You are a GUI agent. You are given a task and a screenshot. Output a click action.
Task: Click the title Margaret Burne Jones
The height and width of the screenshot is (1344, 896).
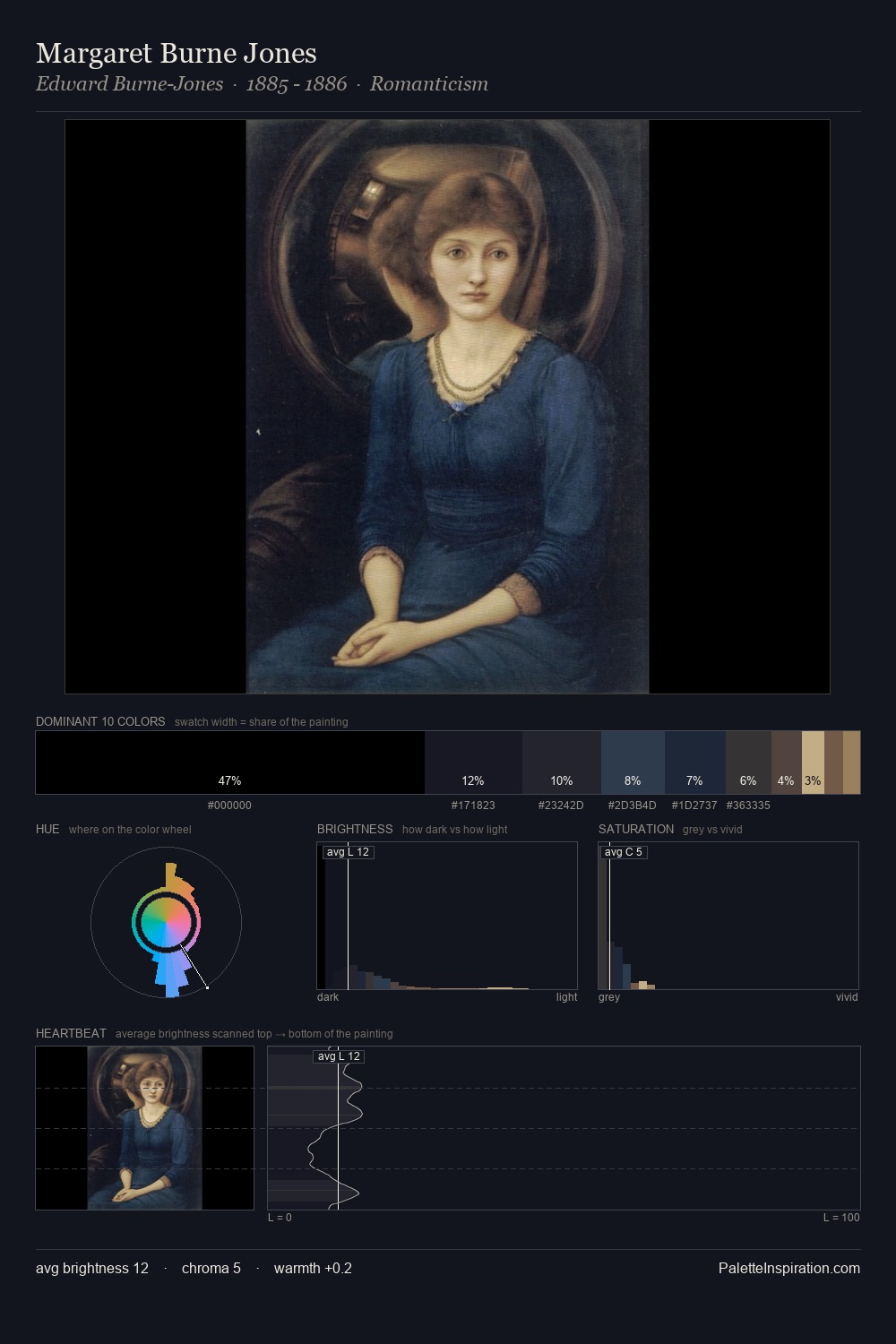[177, 53]
